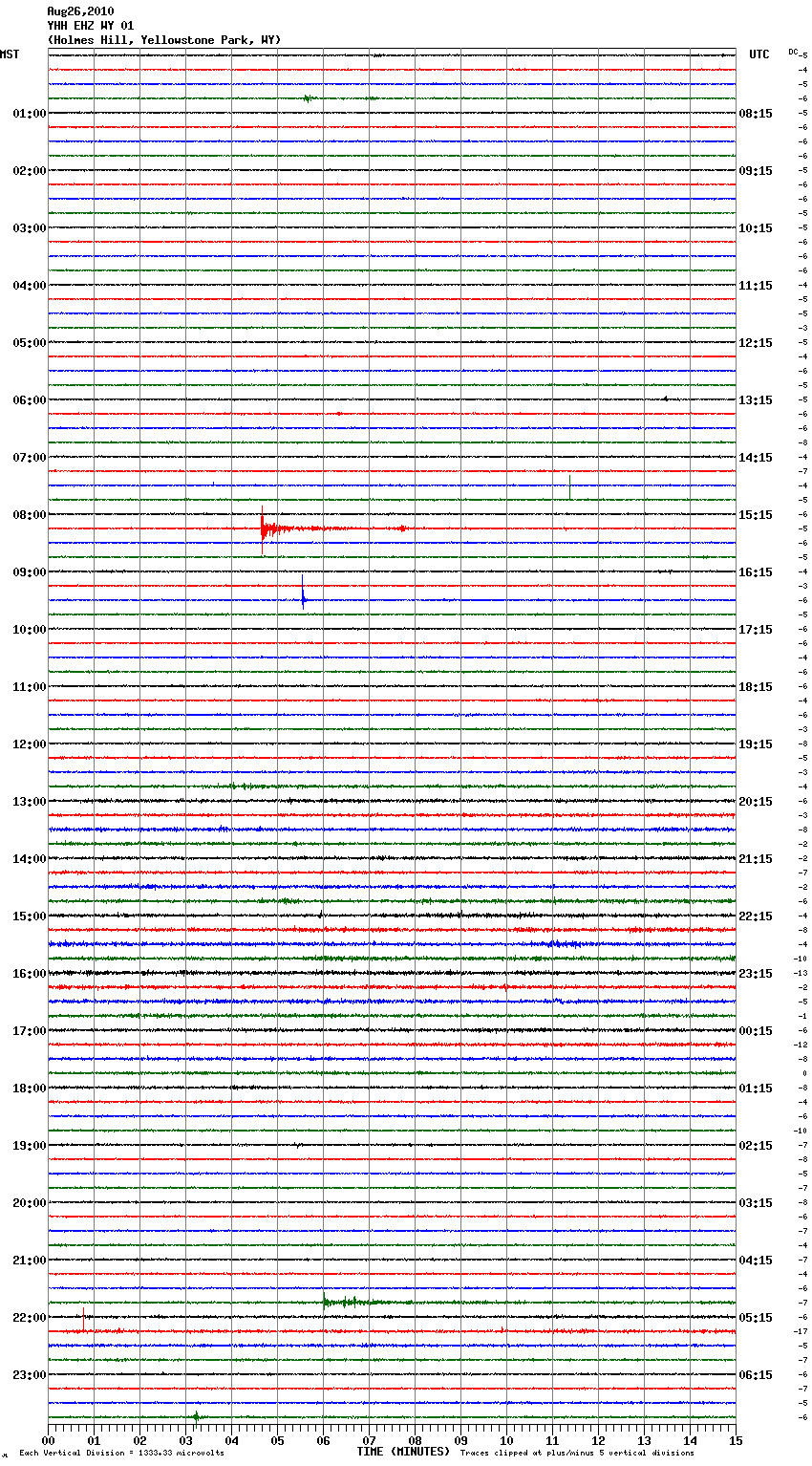Click the TIME (MINUTES) axis title
812x1466 pixels.
click(x=403, y=1452)
